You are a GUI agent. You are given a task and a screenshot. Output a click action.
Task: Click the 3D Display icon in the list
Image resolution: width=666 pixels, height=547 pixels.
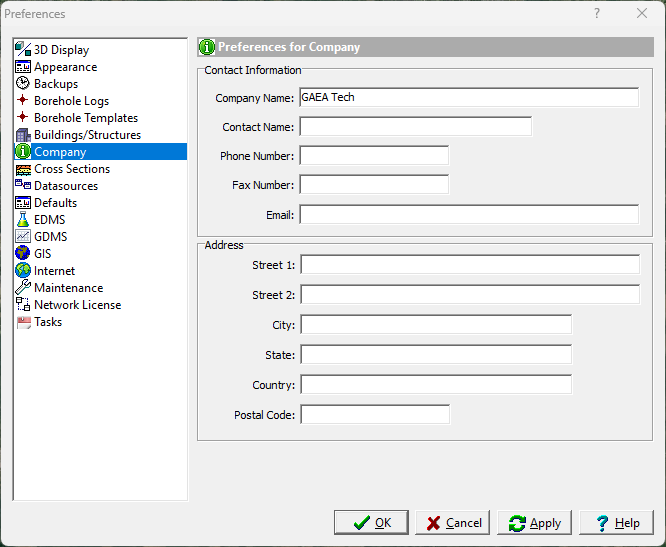pos(23,50)
